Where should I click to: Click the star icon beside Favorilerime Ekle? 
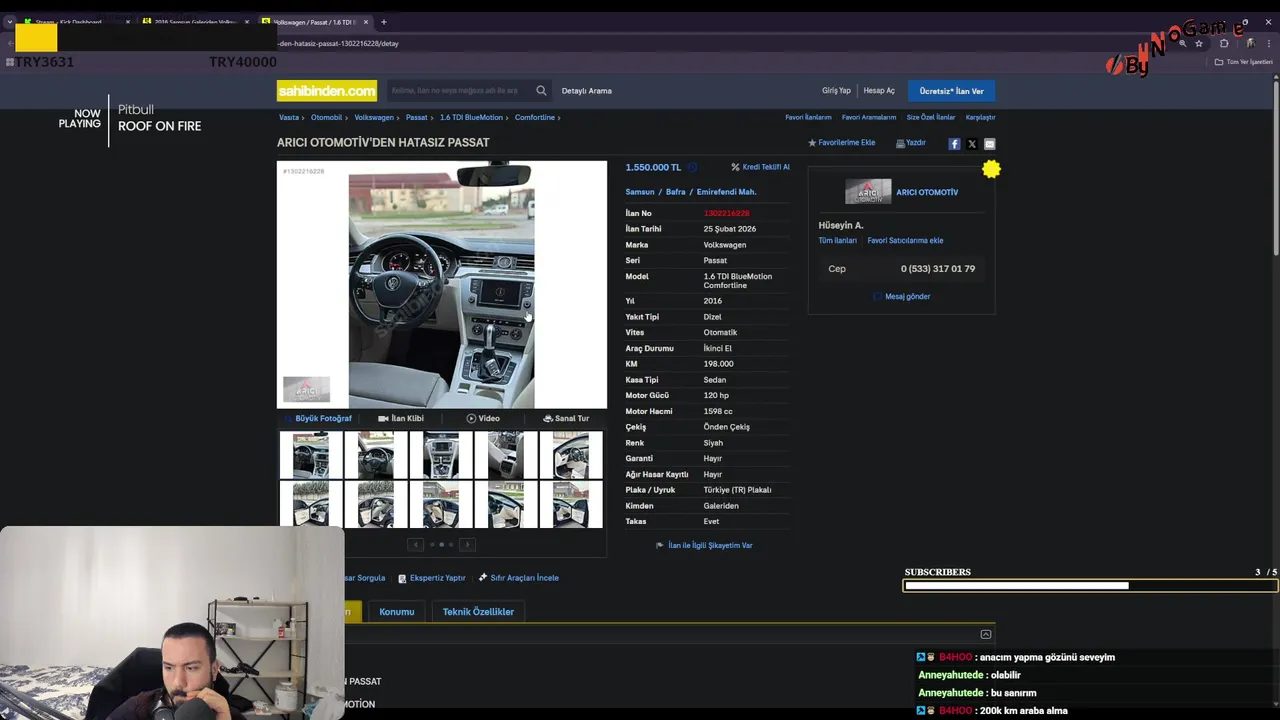tap(812, 143)
